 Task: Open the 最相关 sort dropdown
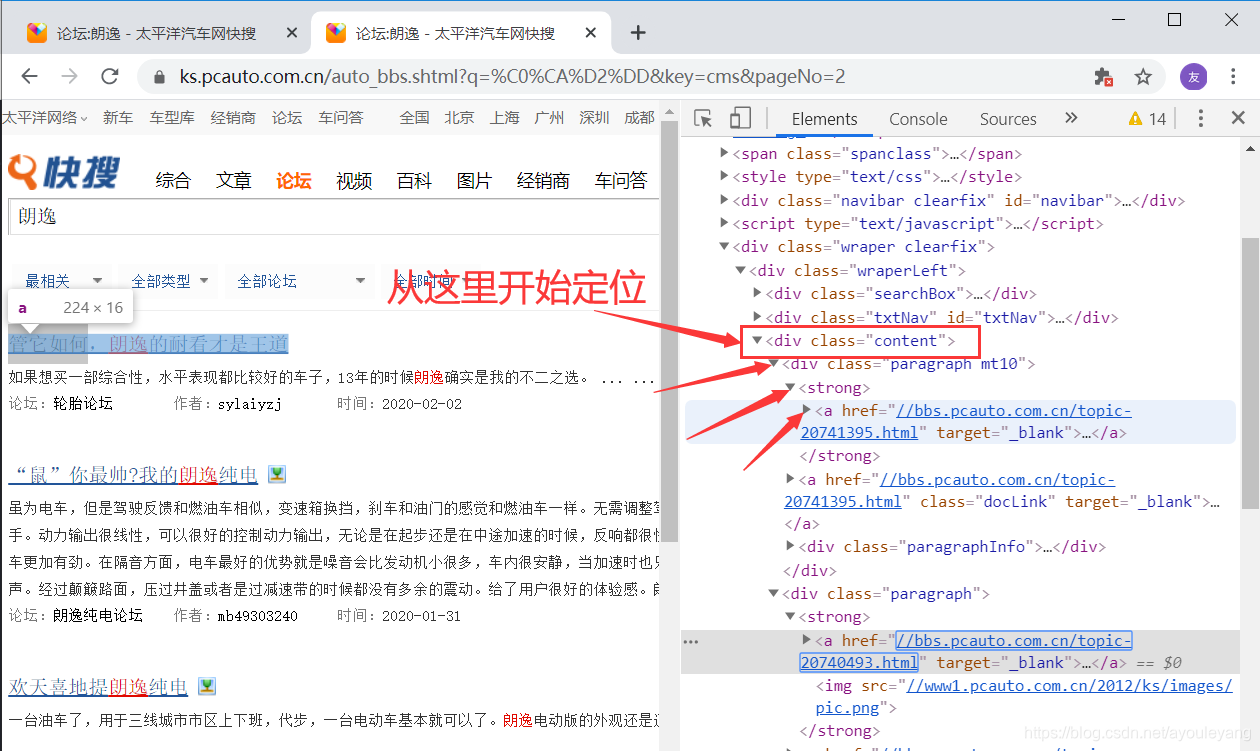pyautogui.click(x=63, y=281)
